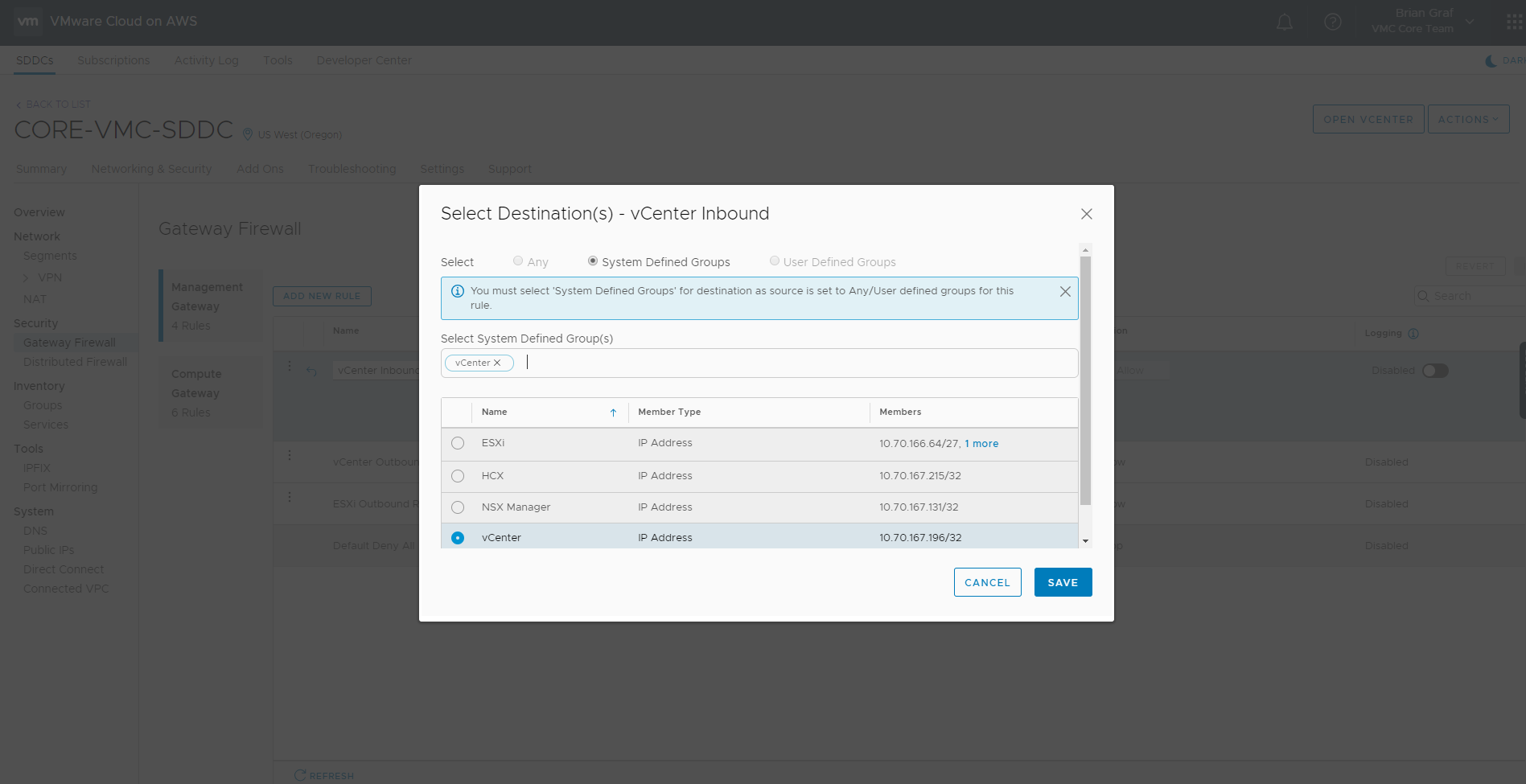Click the 1 more link in ESXi row
The width and height of the screenshot is (1526, 784).
981,444
